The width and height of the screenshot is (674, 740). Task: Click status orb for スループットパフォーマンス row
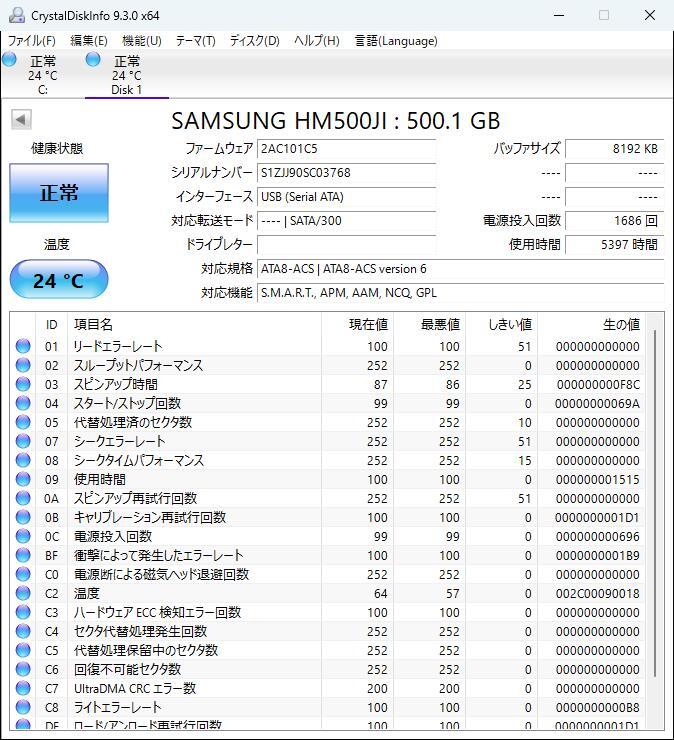23,365
